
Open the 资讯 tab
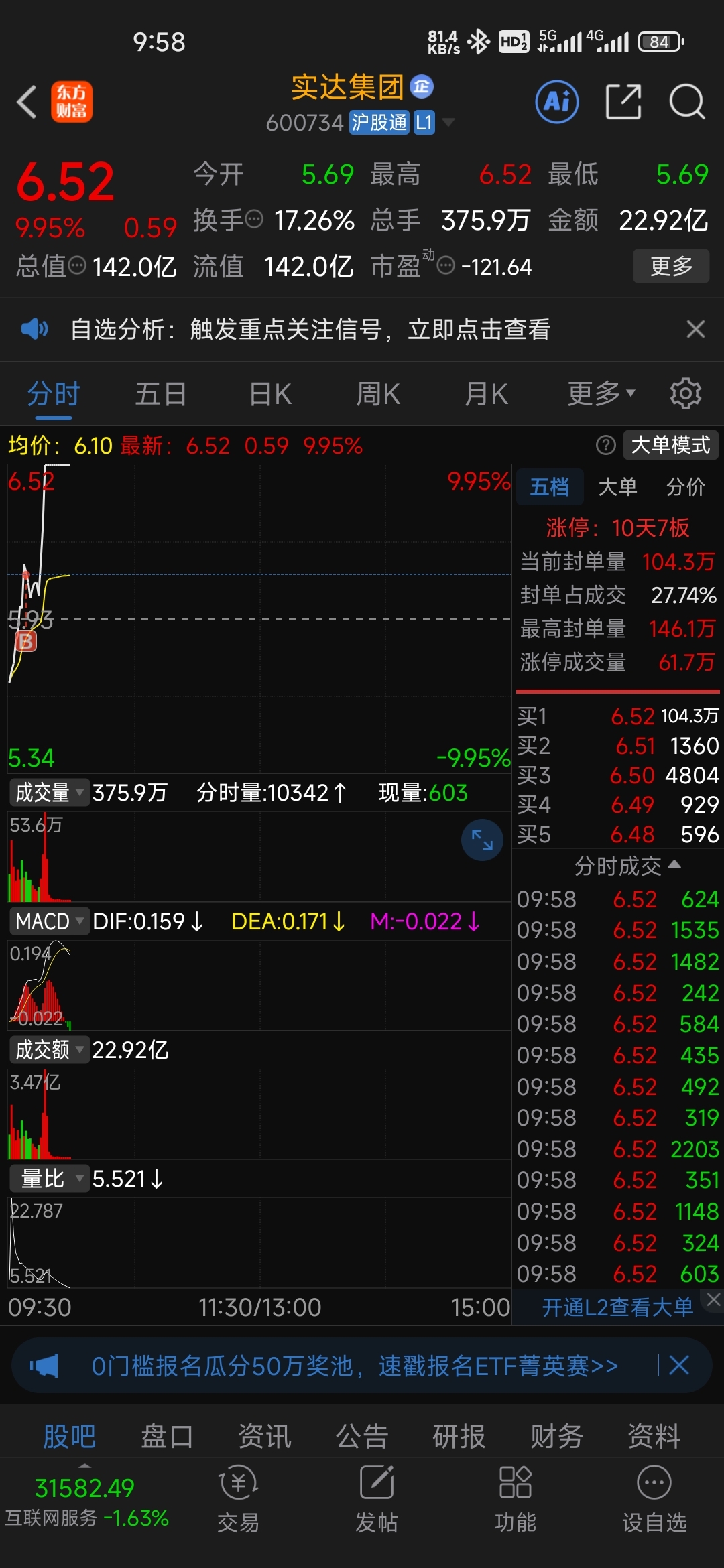pyautogui.click(x=265, y=1436)
